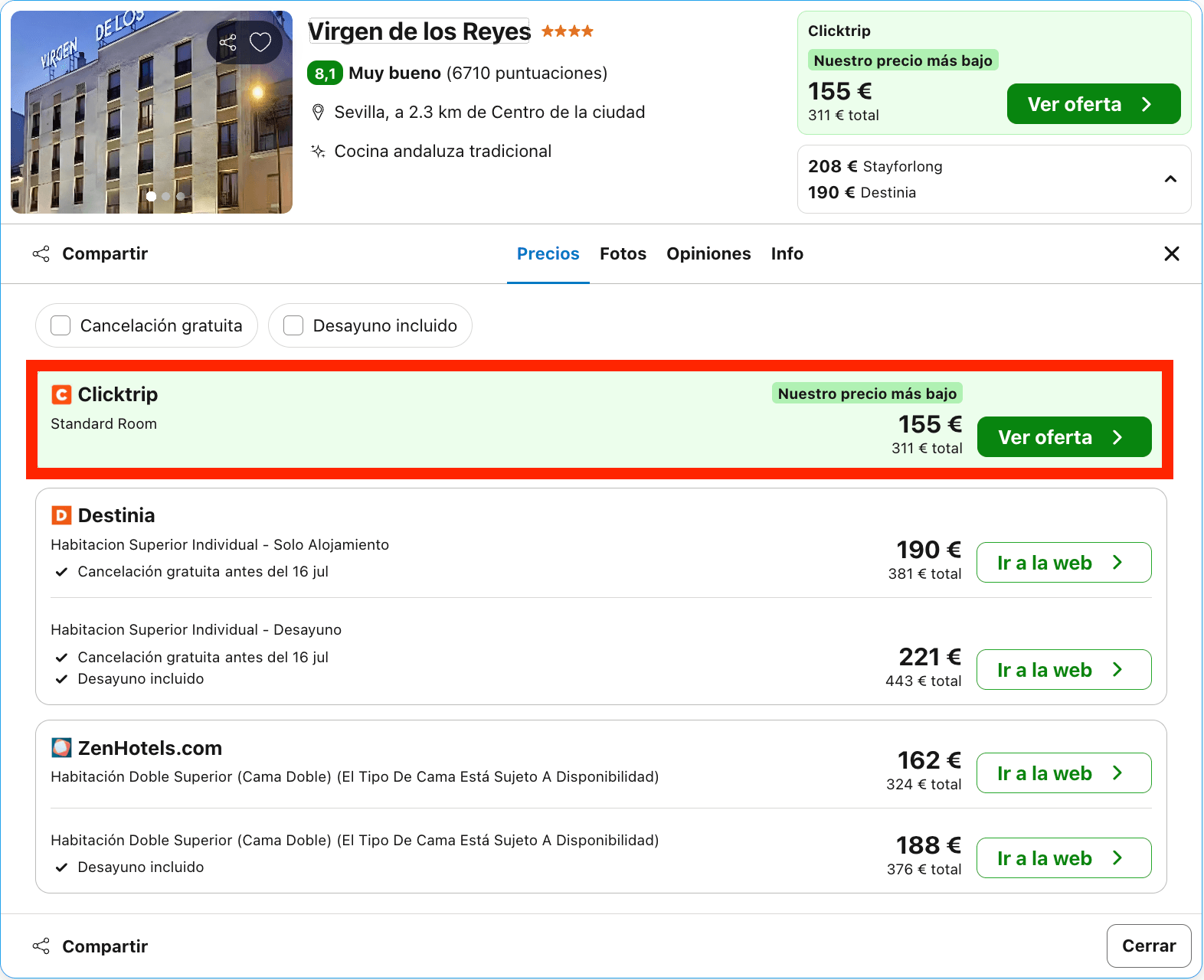Collapse the Stayforlong and Destinia price list
This screenshot has height=980, width=1204.
click(1170, 179)
